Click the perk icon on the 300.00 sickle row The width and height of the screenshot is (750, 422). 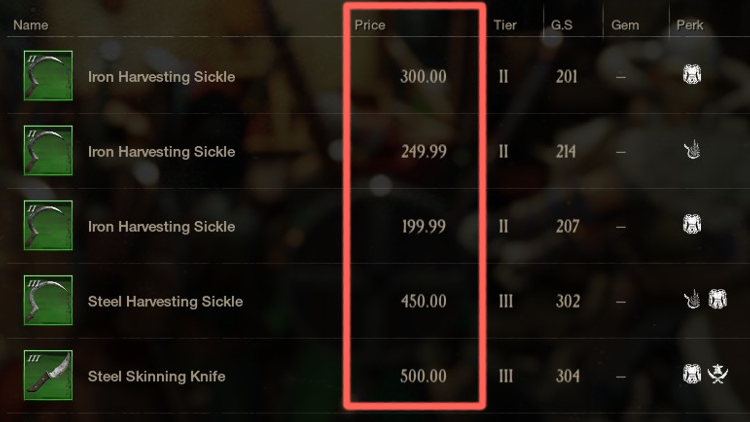tap(690, 76)
